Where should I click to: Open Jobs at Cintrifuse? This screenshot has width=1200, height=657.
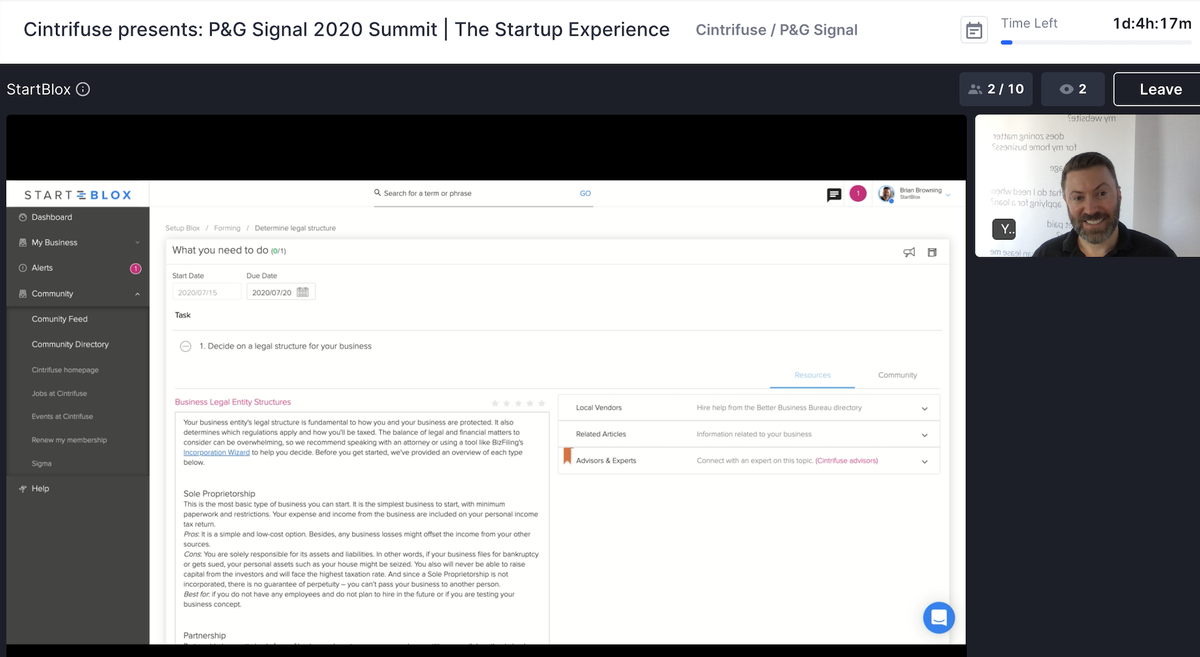coord(59,393)
